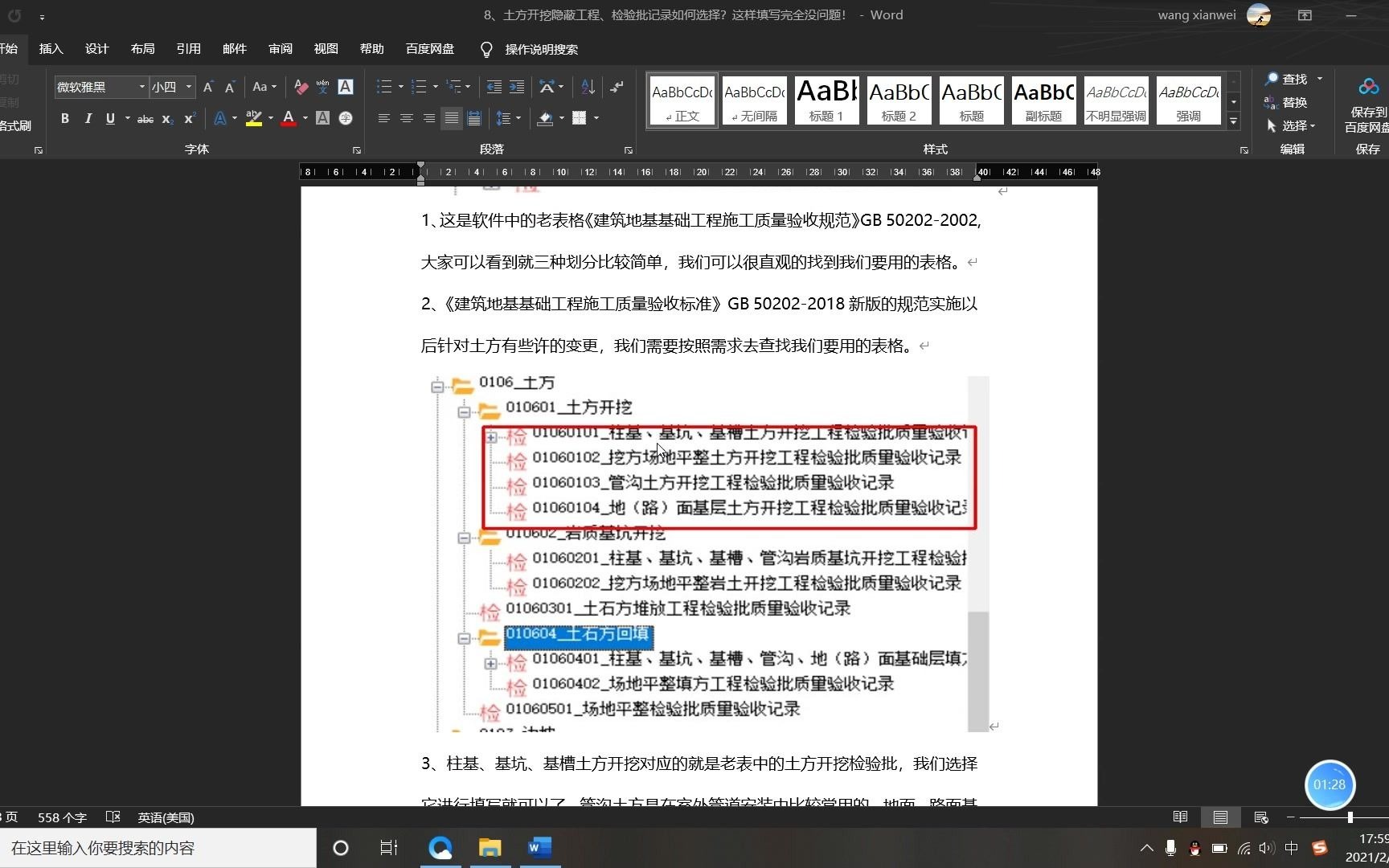Apply italic formatting
Viewport: 1389px width, 868px height.
pyautogui.click(x=88, y=119)
